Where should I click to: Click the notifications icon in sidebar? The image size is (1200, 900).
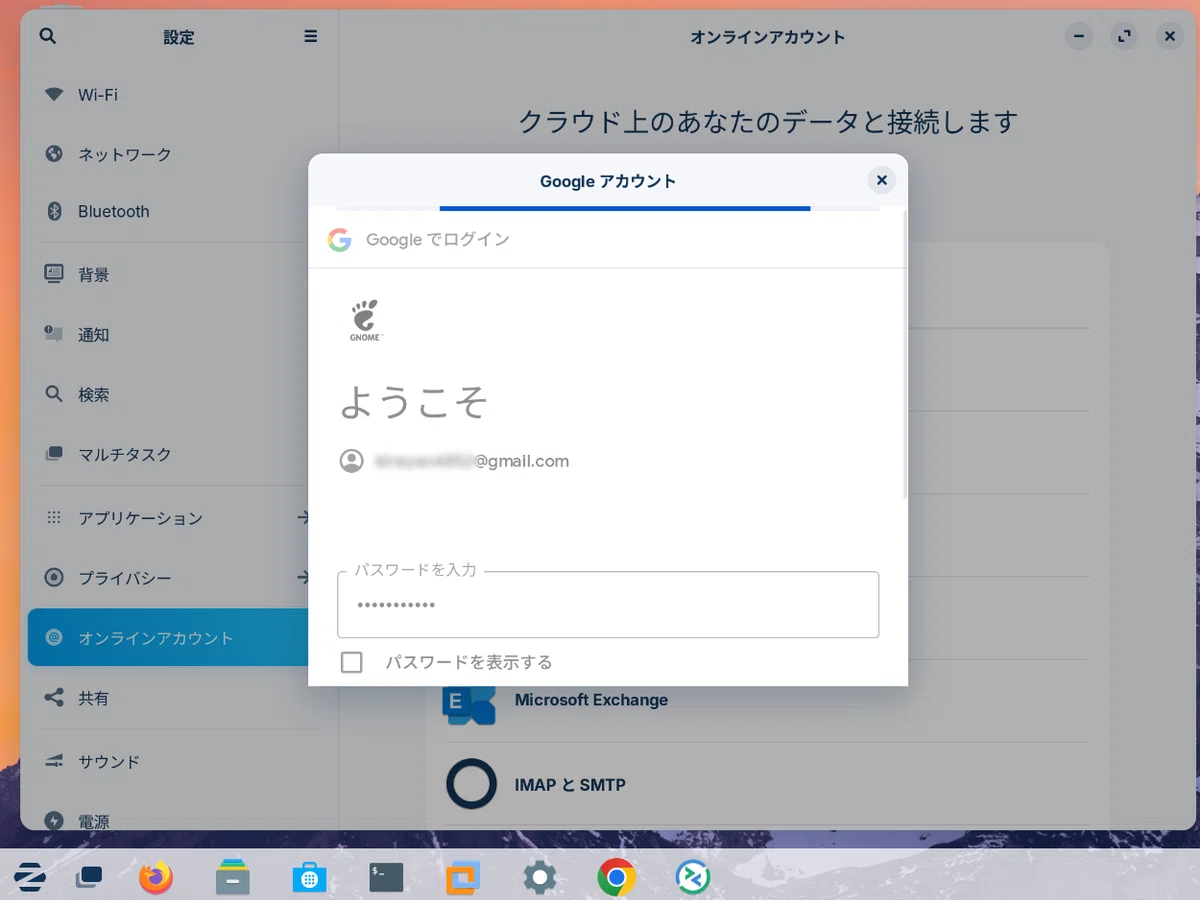pyautogui.click(x=54, y=334)
